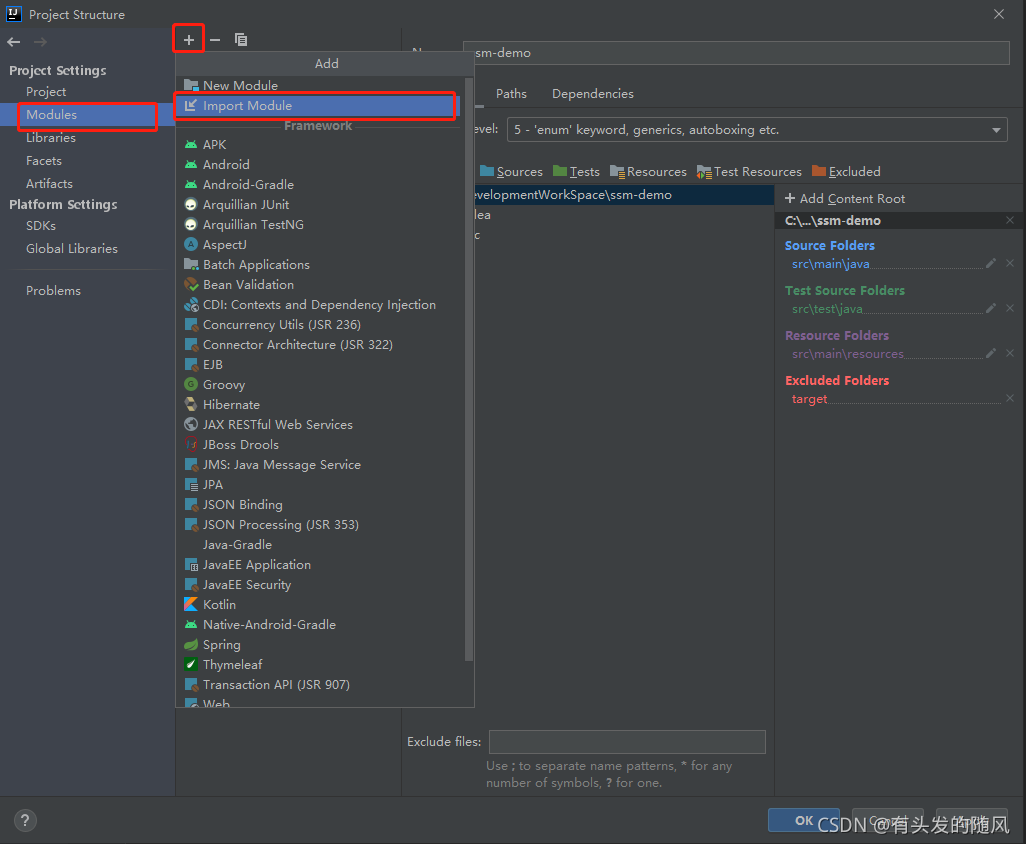Remove the src\main\resources resource folder
Viewport: 1026px width, 844px height.
point(1010,353)
